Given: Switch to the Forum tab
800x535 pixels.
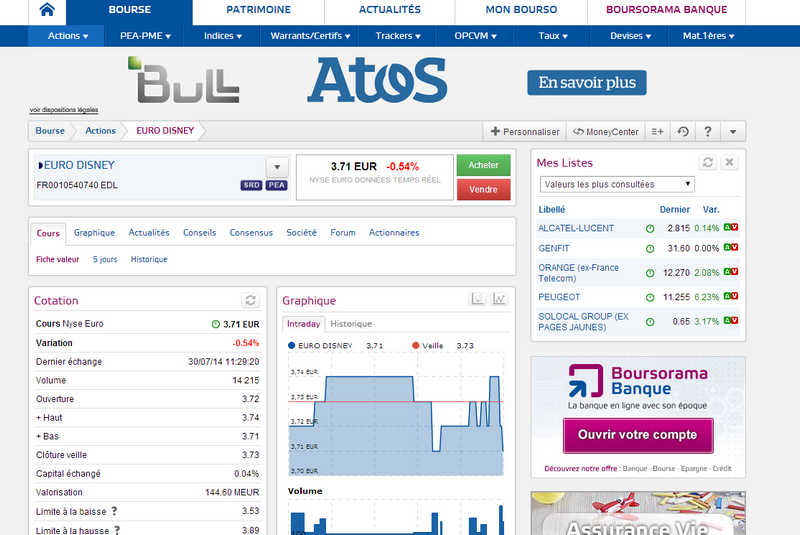Looking at the screenshot, I should click(x=342, y=233).
